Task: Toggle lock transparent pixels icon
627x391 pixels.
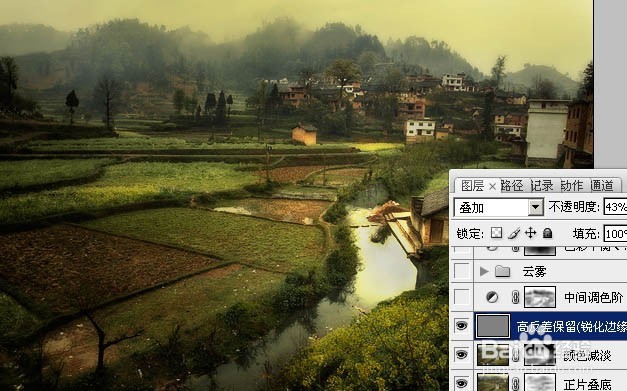Action: point(496,233)
